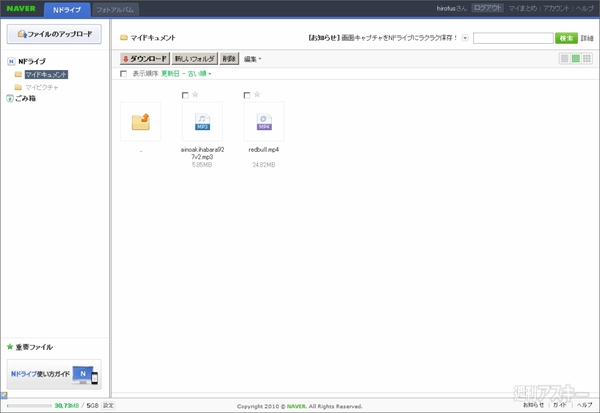Click the ダウンロード button

[145, 59]
